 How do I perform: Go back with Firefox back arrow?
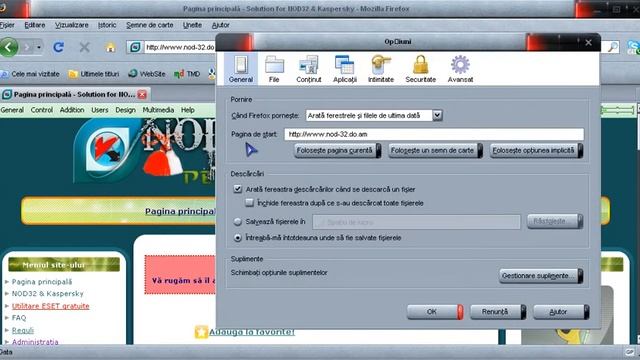coord(9,47)
